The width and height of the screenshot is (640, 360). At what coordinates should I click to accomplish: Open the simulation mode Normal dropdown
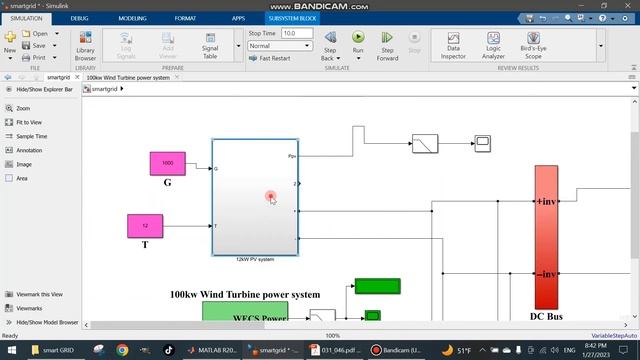pos(280,46)
